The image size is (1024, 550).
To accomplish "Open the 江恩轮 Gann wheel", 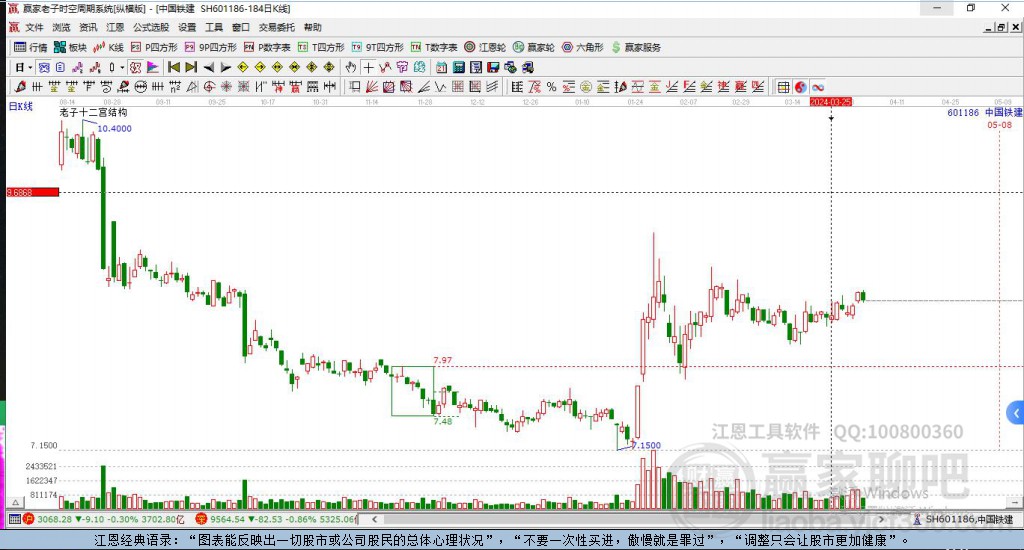I will [485, 48].
